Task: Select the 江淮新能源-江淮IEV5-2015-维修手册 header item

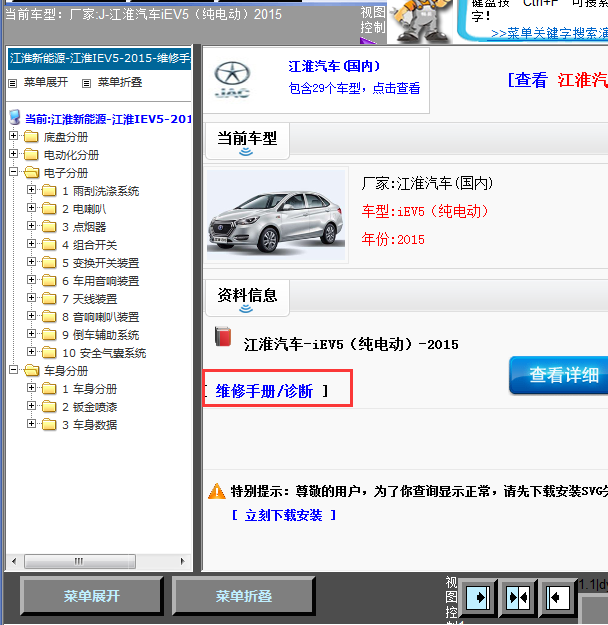Action: tap(100, 59)
